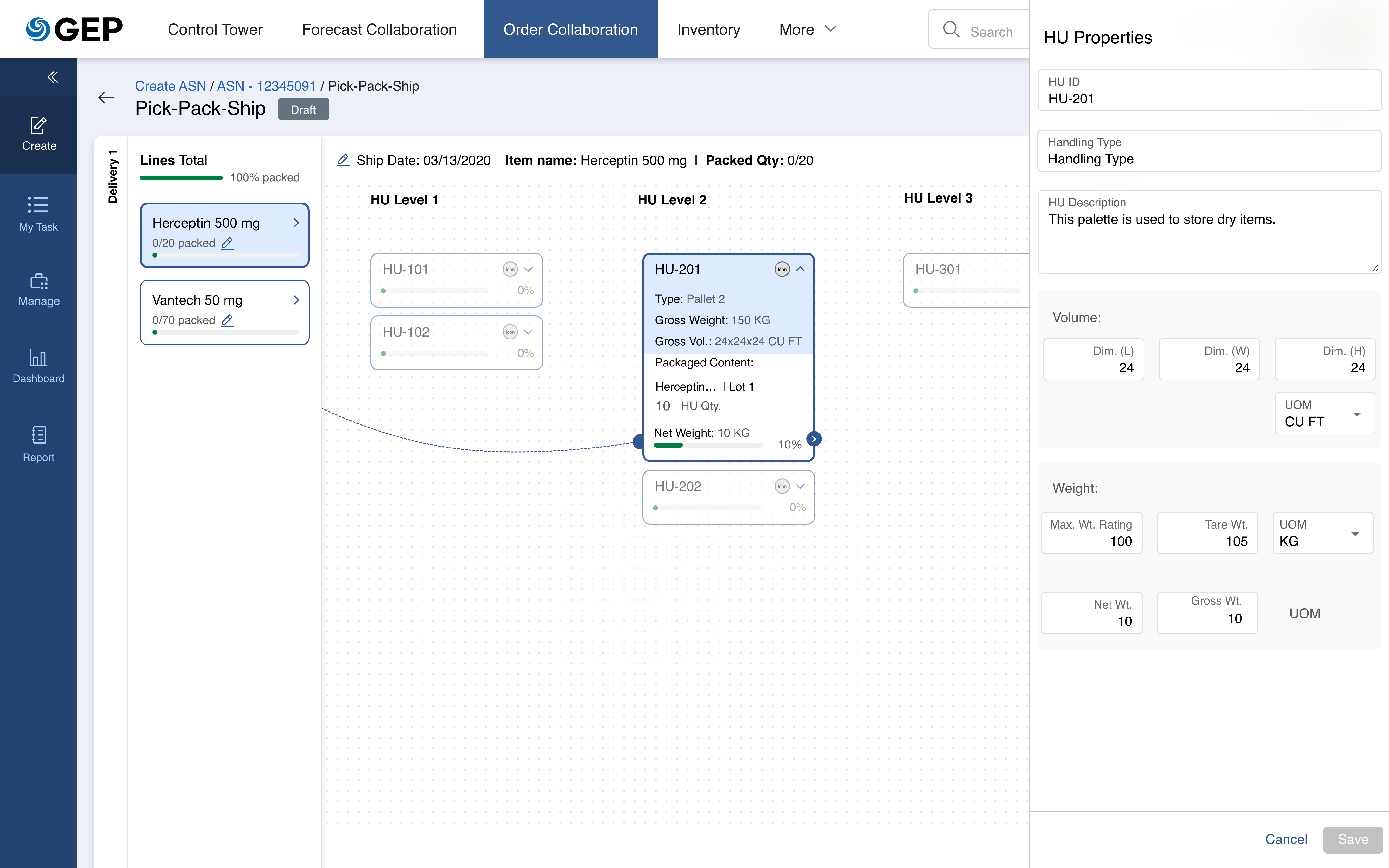Click the Draft status badge
This screenshot has width=1389, height=868.
coord(304,109)
